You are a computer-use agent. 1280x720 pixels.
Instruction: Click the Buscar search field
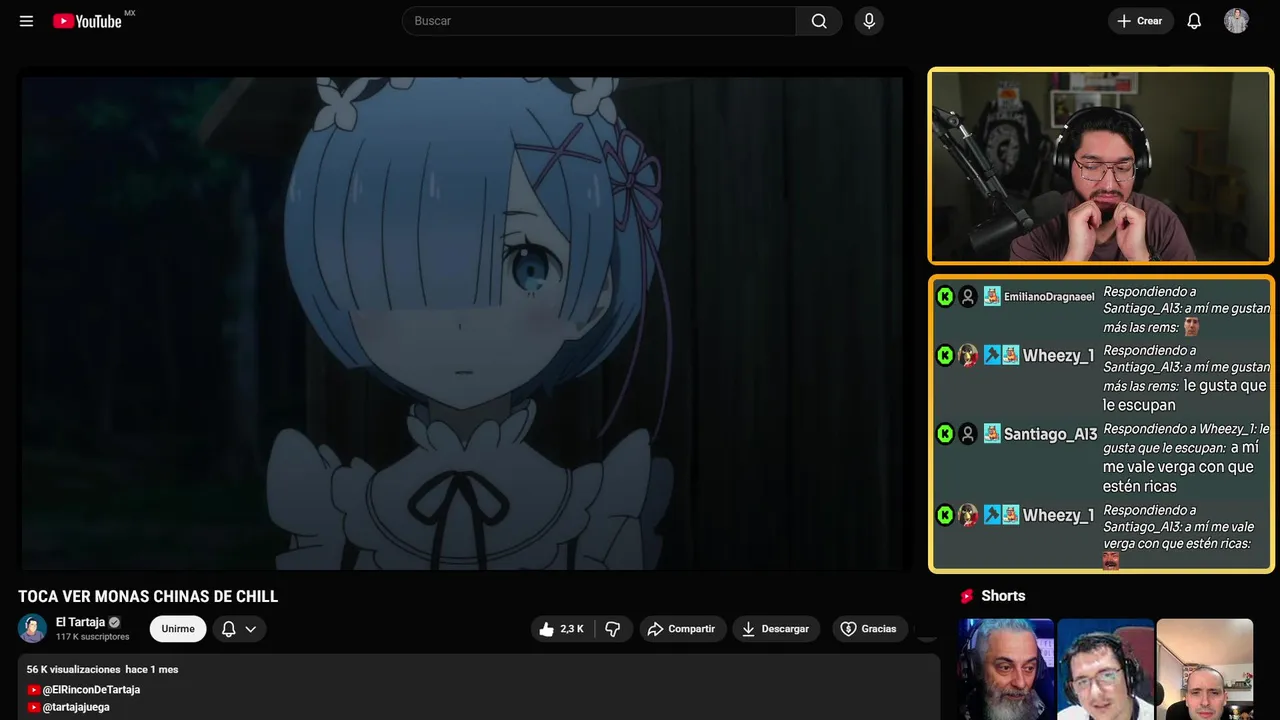point(599,21)
